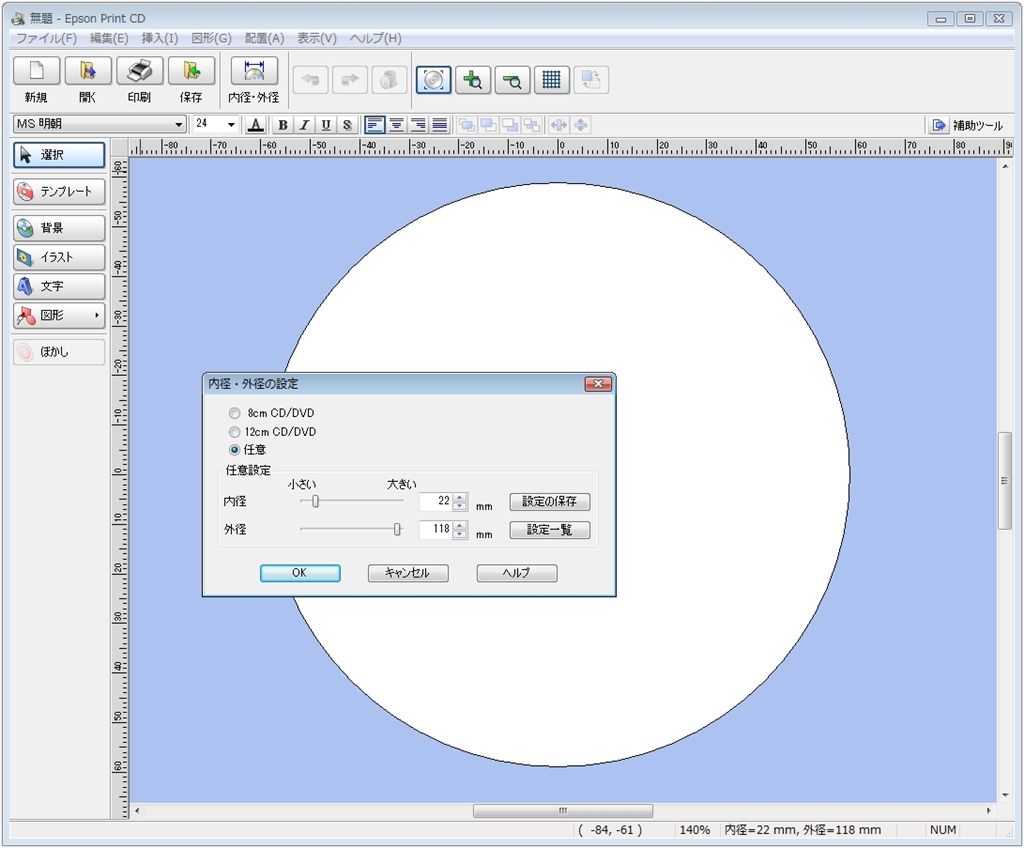Click the 設定の保存 button
The width and height of the screenshot is (1024, 848).
click(x=549, y=501)
